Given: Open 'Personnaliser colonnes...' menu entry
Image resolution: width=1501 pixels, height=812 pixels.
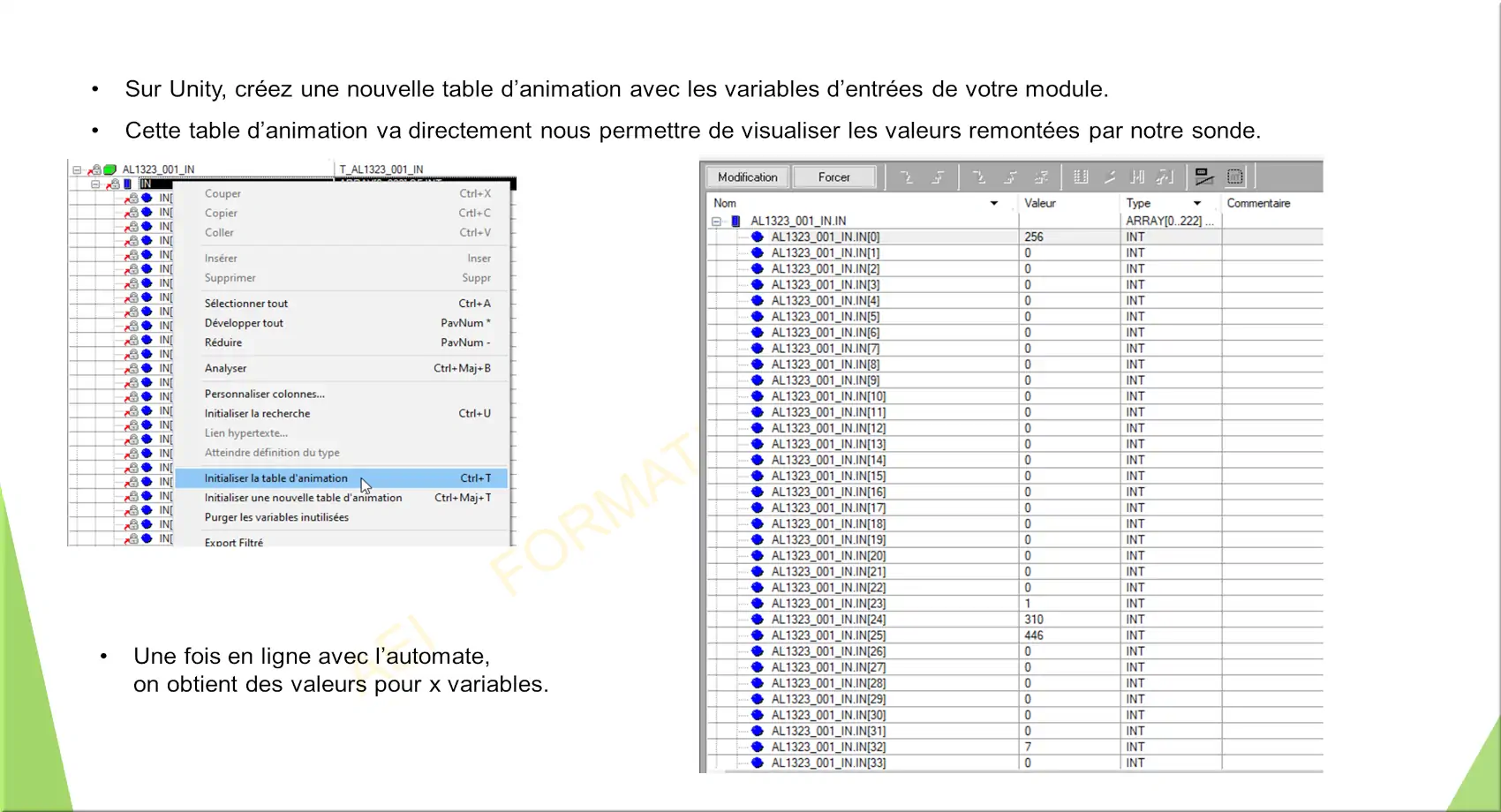Looking at the screenshot, I should point(342,394).
